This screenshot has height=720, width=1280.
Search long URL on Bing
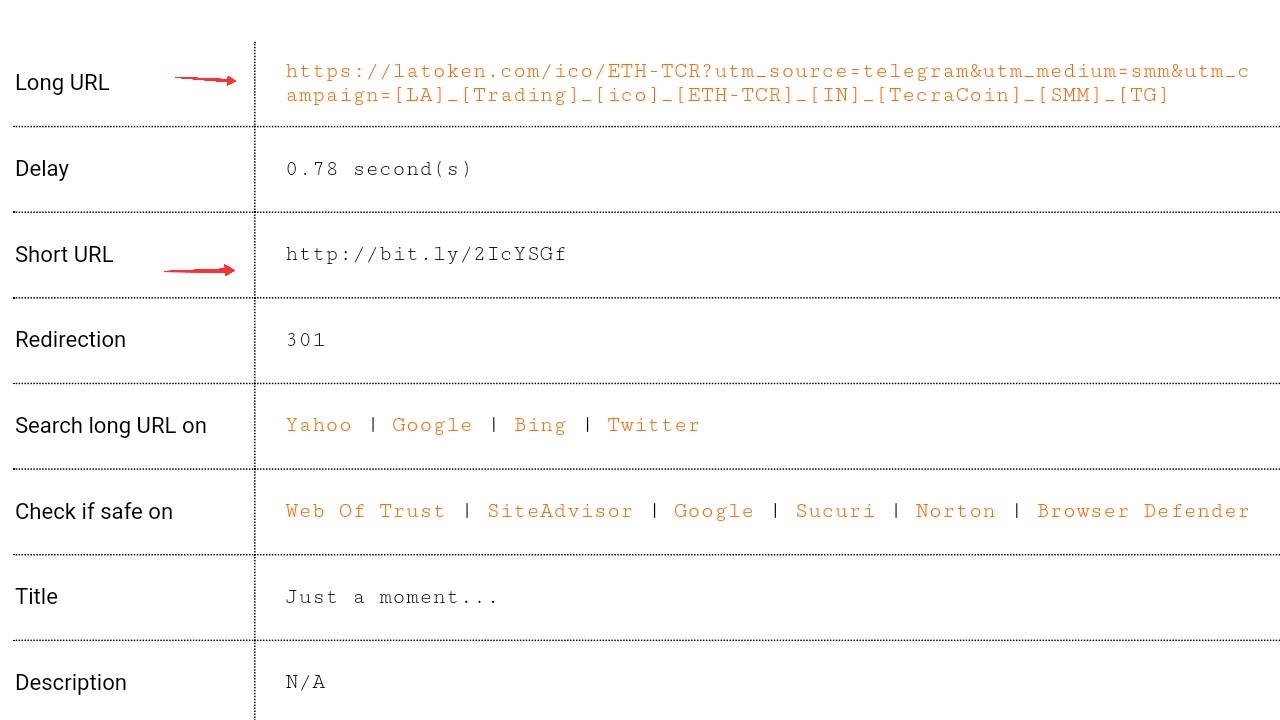click(540, 425)
